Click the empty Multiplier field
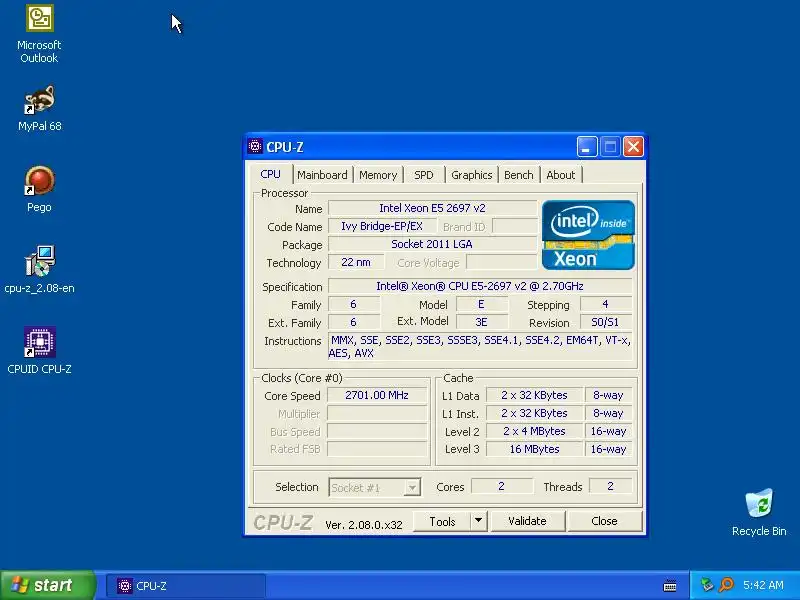Screen dimensions: 800x600 click(x=377, y=413)
